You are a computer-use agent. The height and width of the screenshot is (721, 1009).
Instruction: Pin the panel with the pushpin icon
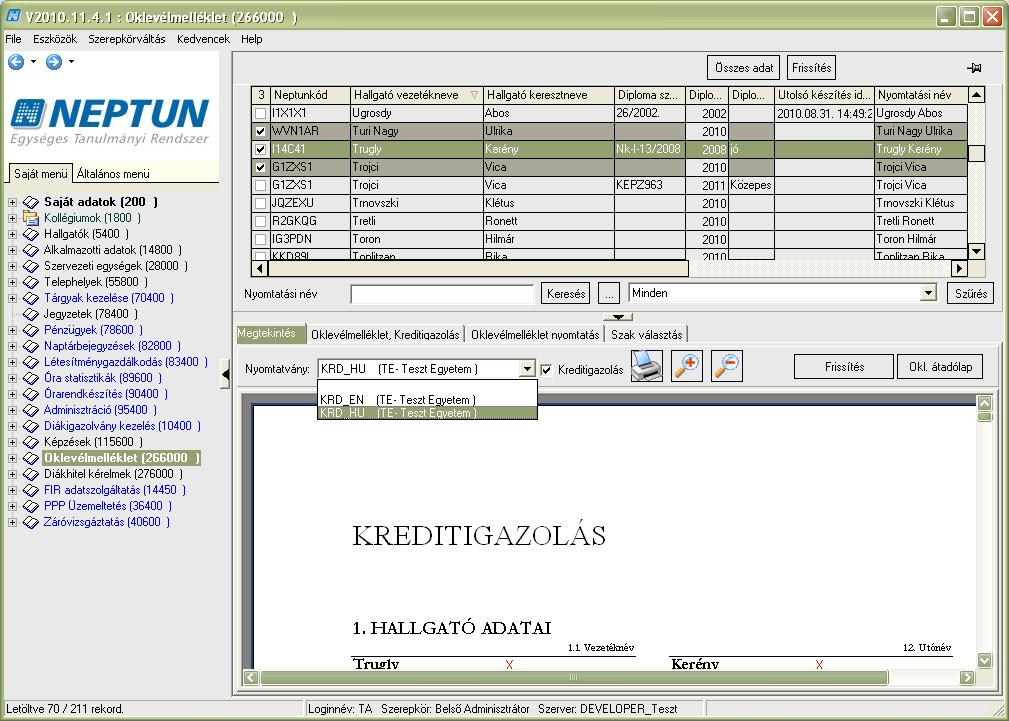(974, 68)
